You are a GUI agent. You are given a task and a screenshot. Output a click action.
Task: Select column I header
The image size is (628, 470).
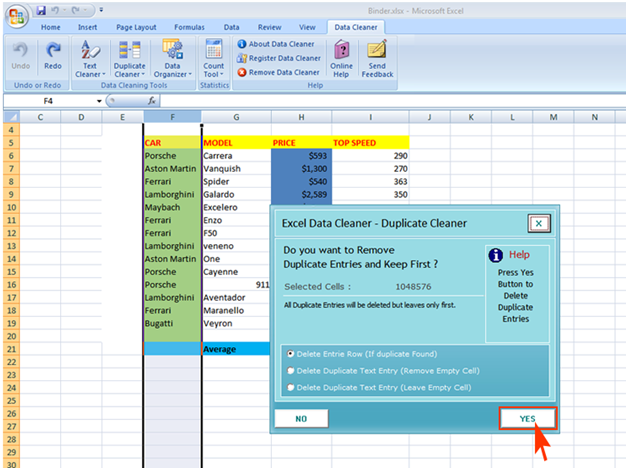pyautogui.click(x=370, y=117)
